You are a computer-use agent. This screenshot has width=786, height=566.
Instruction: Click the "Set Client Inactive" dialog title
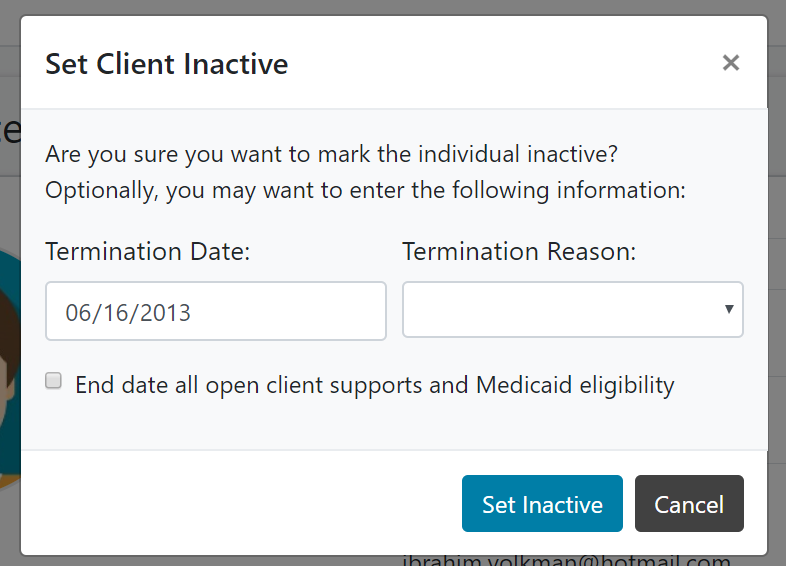(x=166, y=64)
